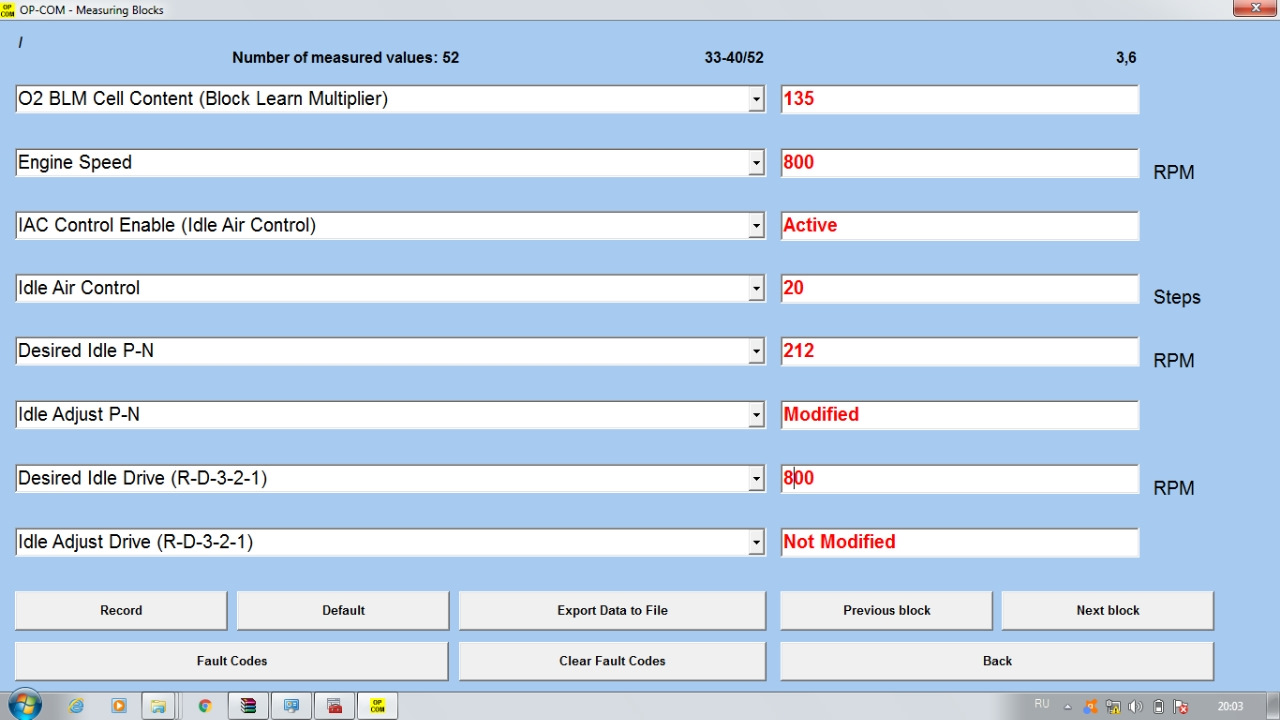This screenshot has height=720, width=1280.
Task: Click the O2 BLM value field 135
Action: (960, 99)
